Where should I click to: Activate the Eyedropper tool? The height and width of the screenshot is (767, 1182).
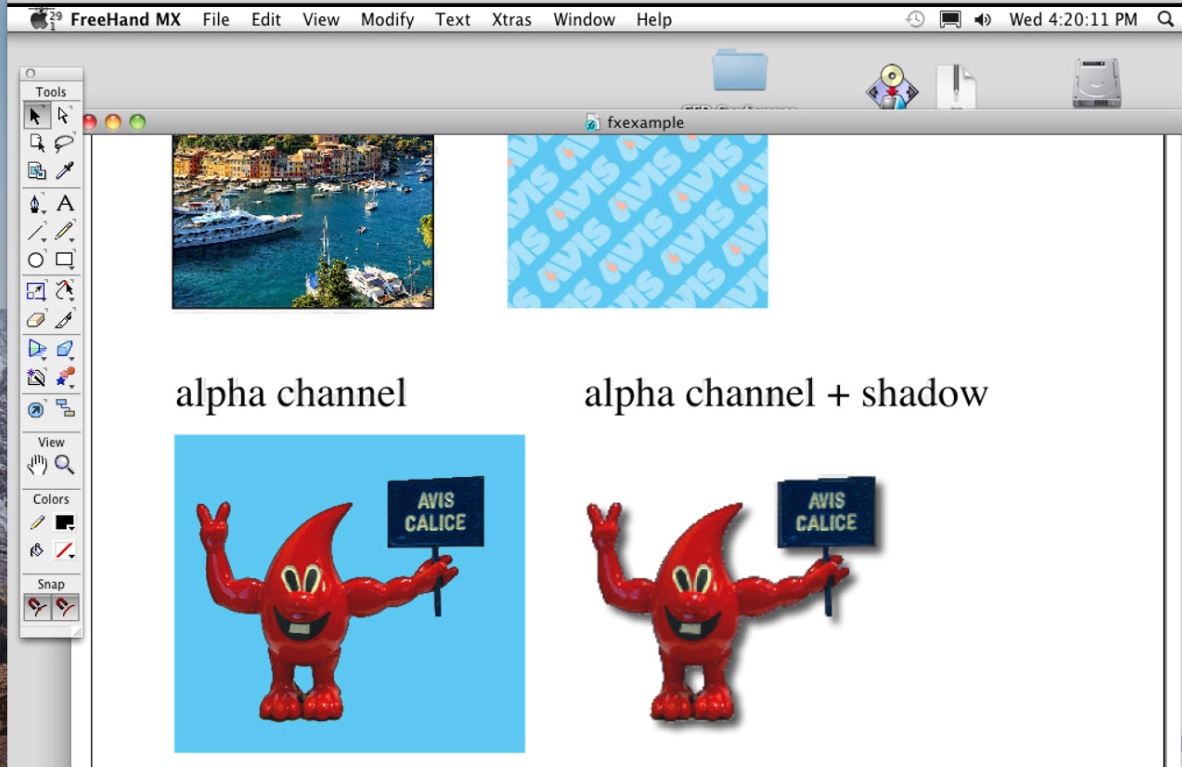point(64,170)
